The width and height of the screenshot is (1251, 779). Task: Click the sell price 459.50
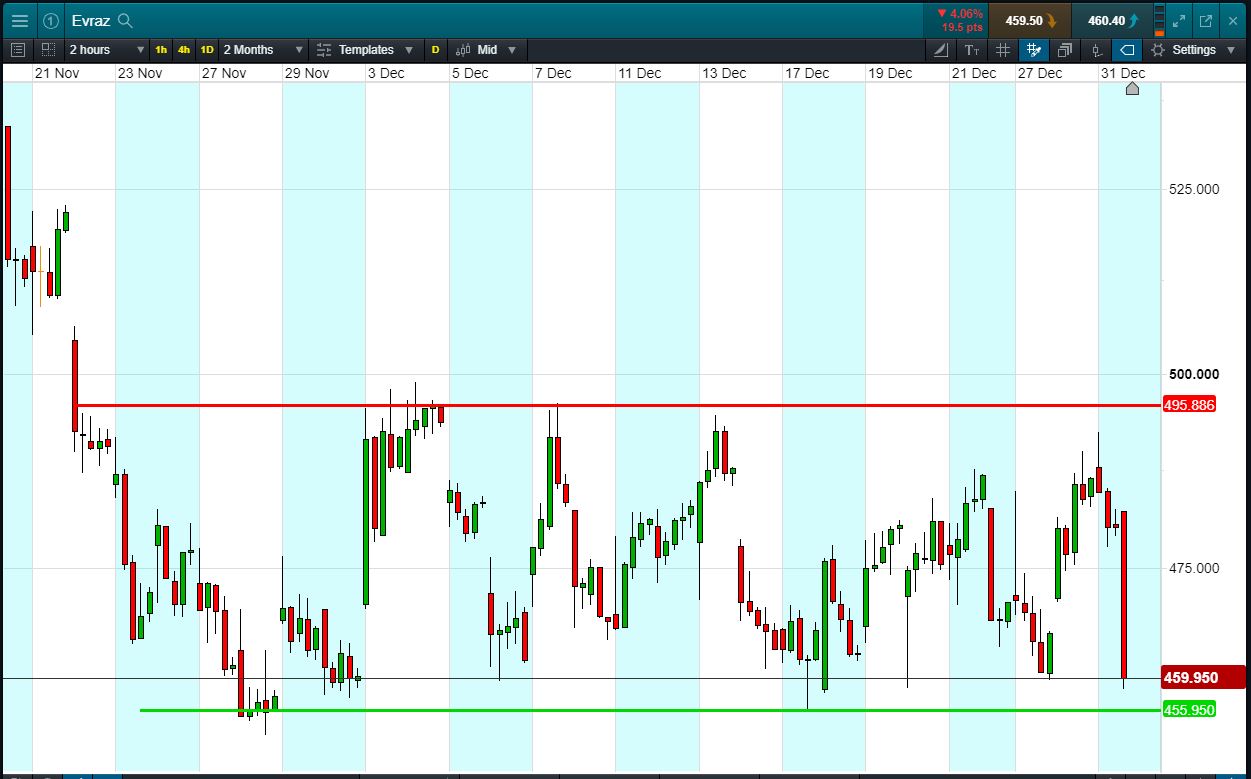pos(1030,20)
